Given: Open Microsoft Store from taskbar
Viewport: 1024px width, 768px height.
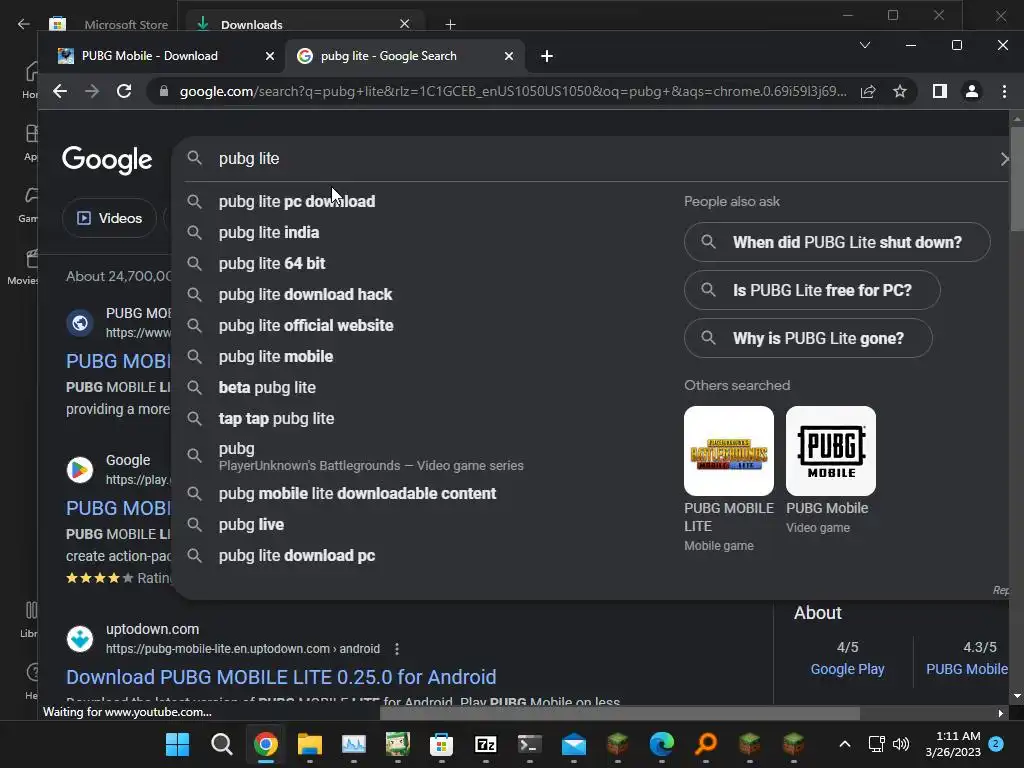Looking at the screenshot, I should tap(441, 744).
